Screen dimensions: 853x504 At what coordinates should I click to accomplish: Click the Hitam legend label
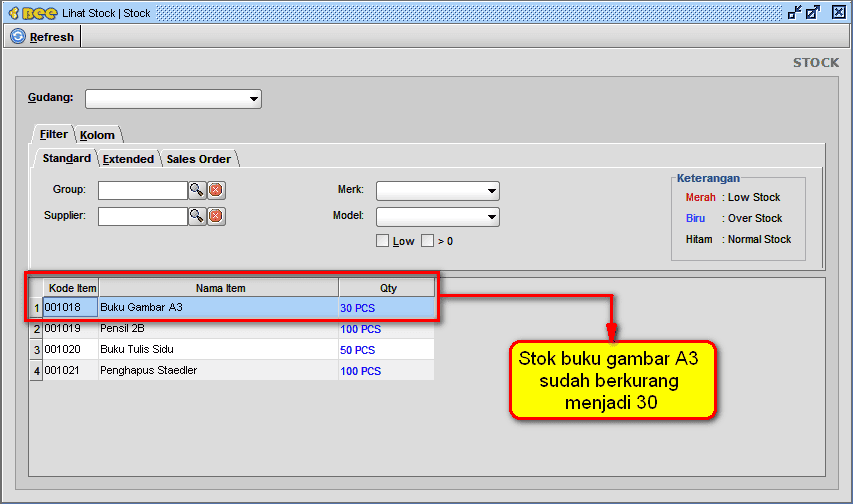[x=699, y=239]
